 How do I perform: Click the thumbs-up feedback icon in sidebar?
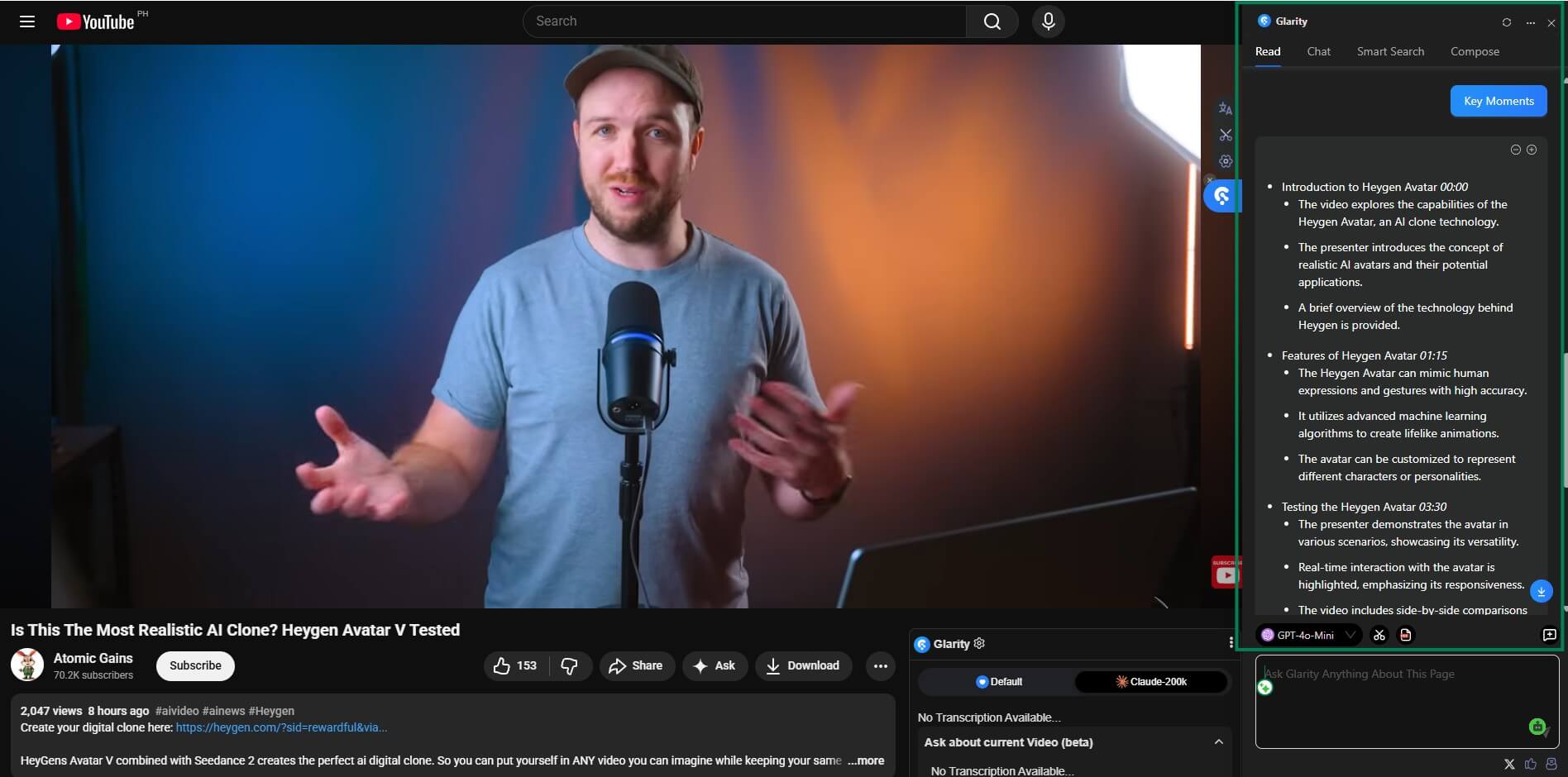coord(1531,765)
